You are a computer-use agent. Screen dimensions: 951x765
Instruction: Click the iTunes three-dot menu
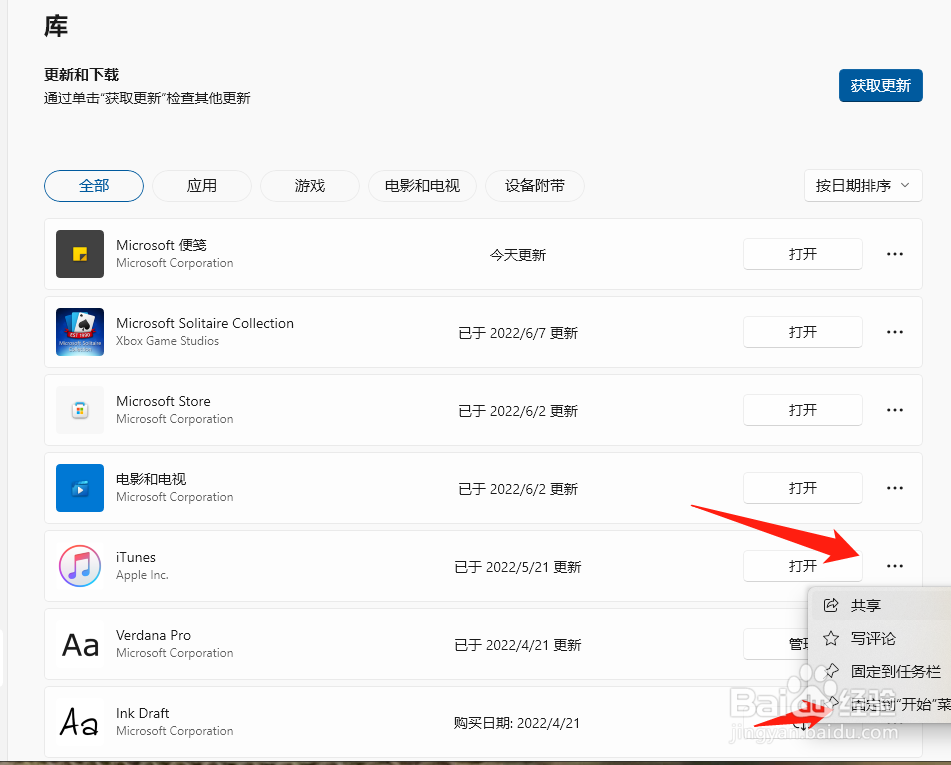[x=895, y=566]
